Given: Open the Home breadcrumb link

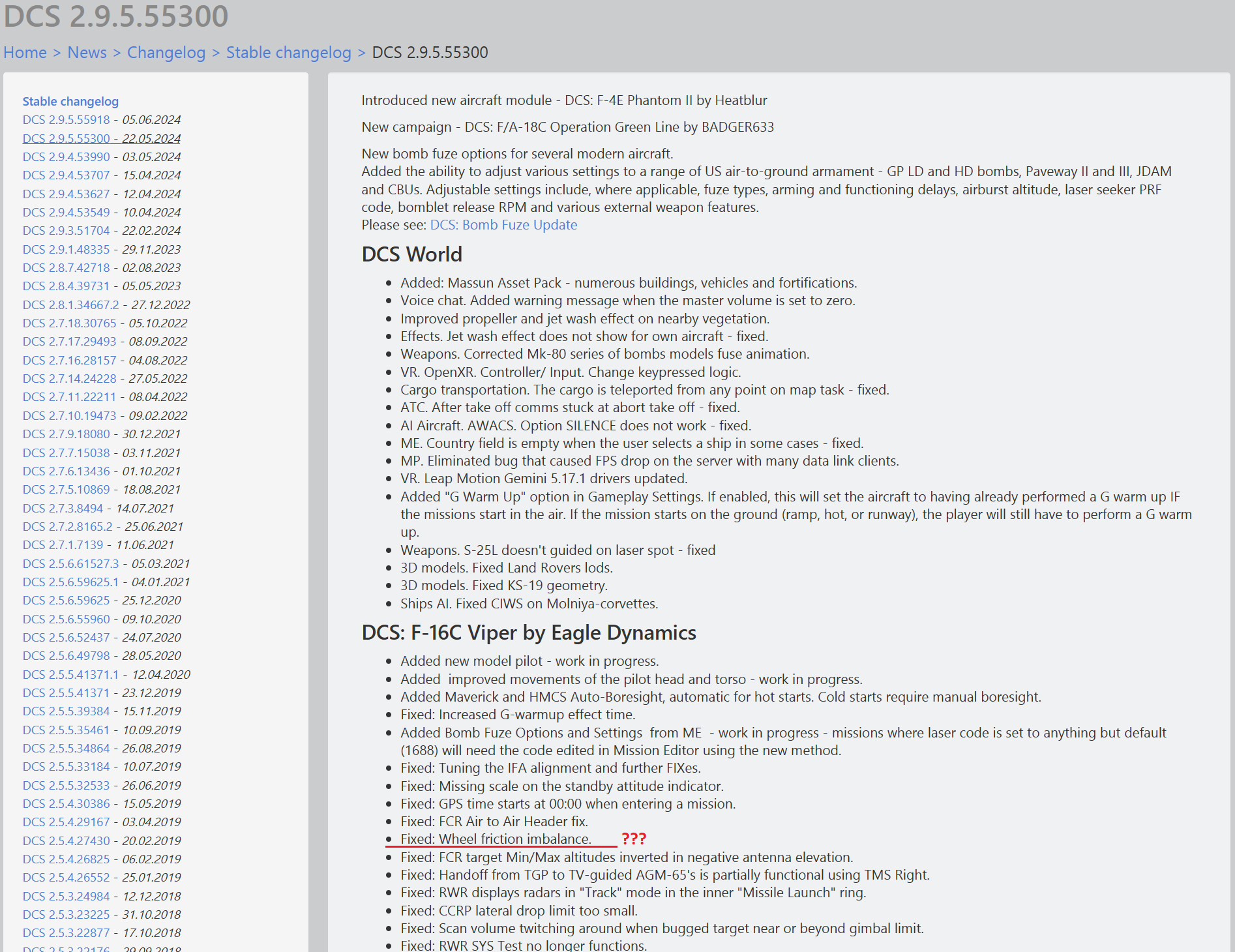Looking at the screenshot, I should [25, 52].
